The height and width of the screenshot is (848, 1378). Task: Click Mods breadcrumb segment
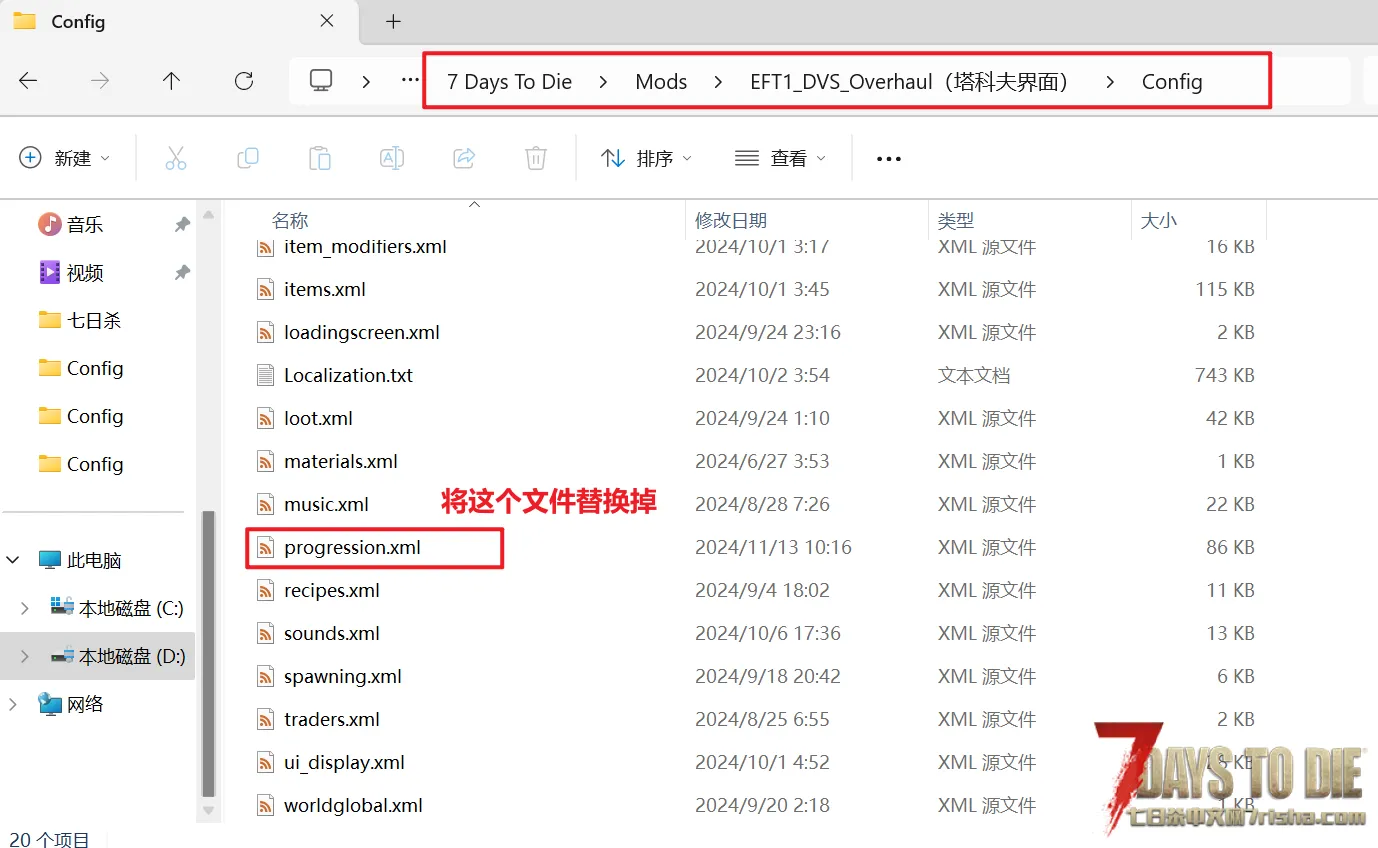click(x=661, y=82)
